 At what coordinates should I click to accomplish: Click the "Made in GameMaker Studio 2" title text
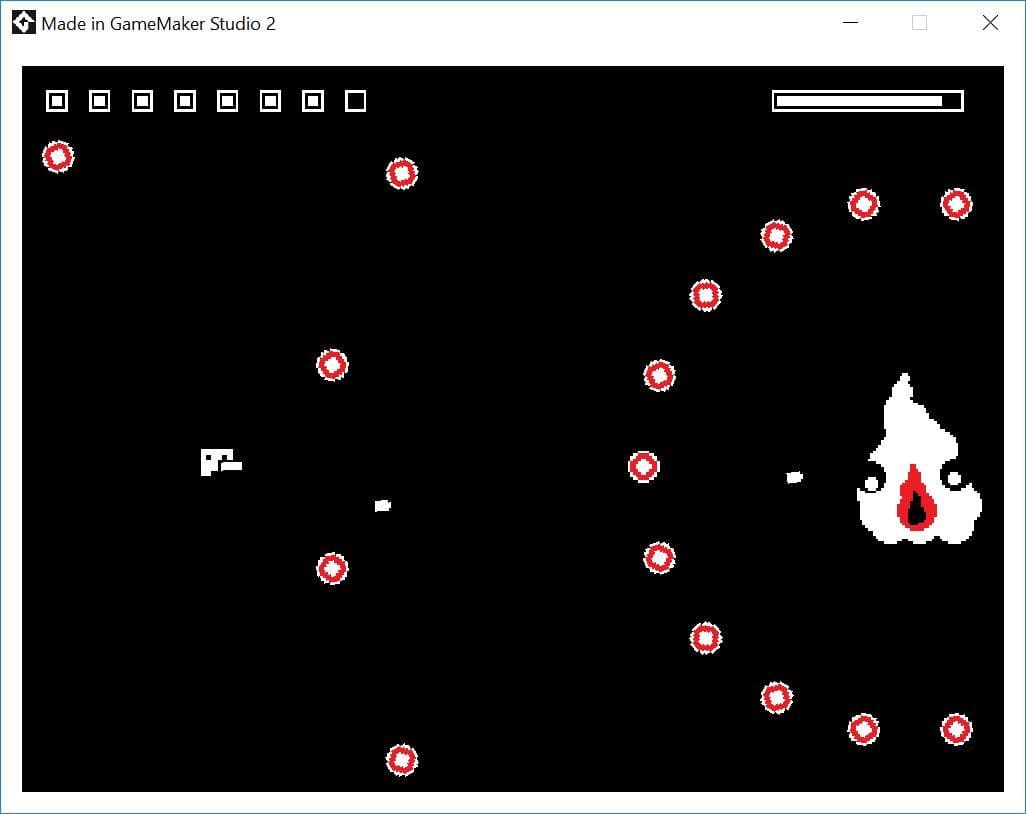[x=158, y=24]
